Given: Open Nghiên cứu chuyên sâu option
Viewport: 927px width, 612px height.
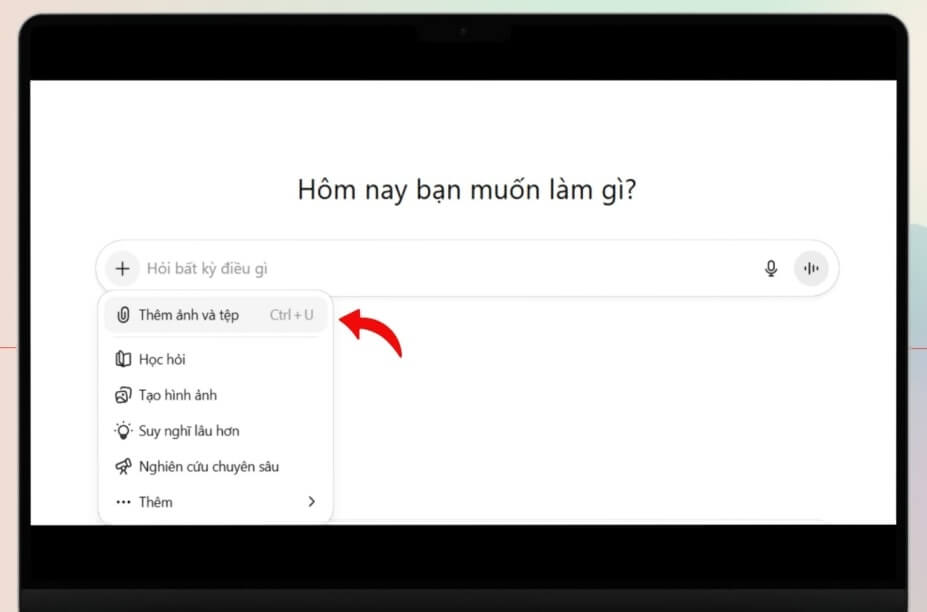Looking at the screenshot, I should [x=208, y=466].
